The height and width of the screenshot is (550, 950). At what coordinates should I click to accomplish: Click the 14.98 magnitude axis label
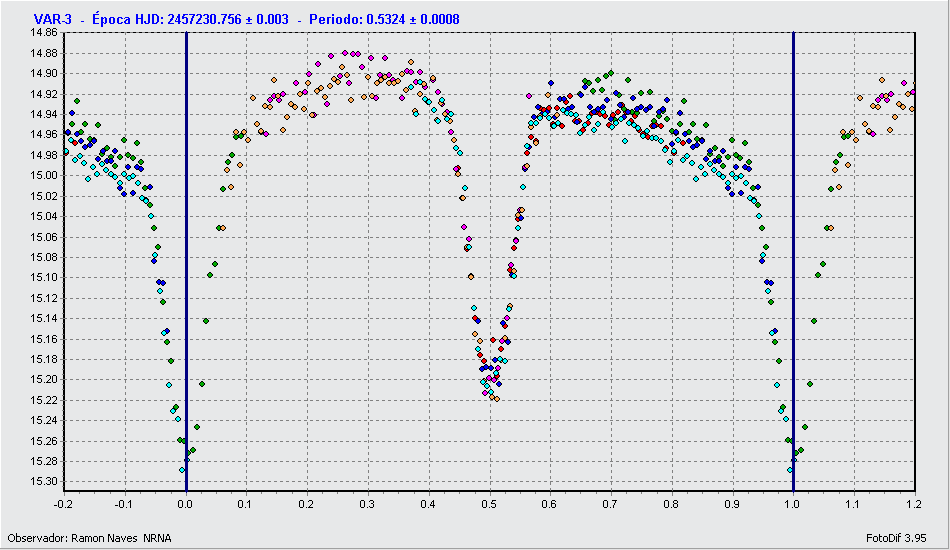tap(44, 155)
